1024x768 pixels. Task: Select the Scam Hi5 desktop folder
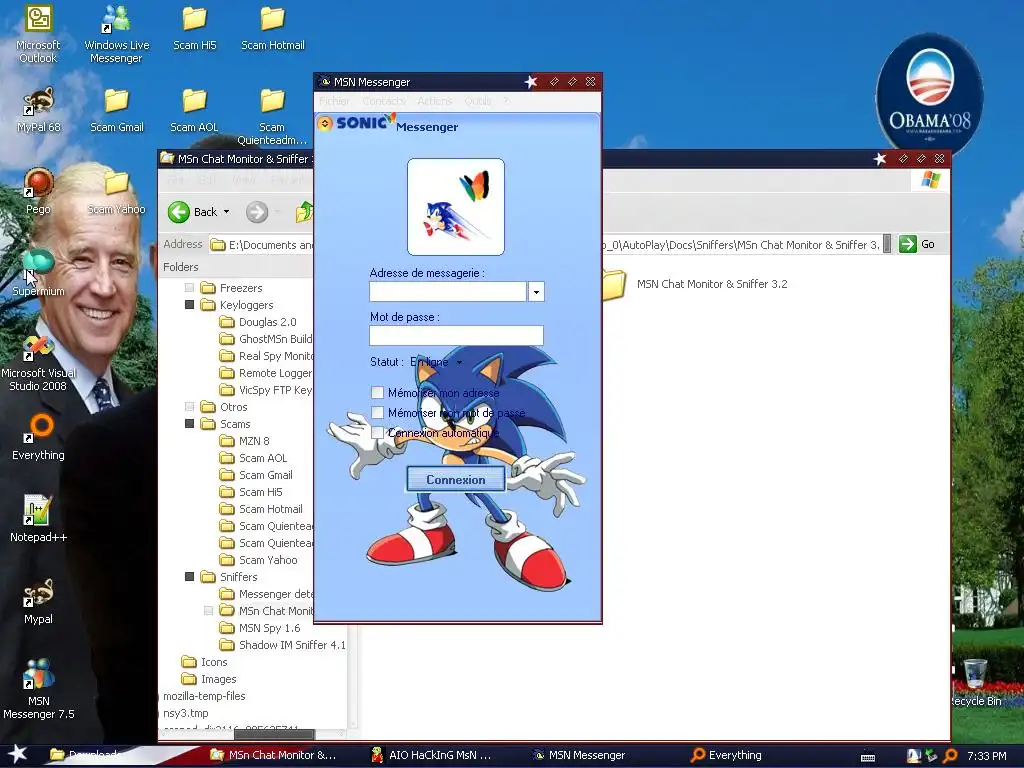tap(195, 29)
